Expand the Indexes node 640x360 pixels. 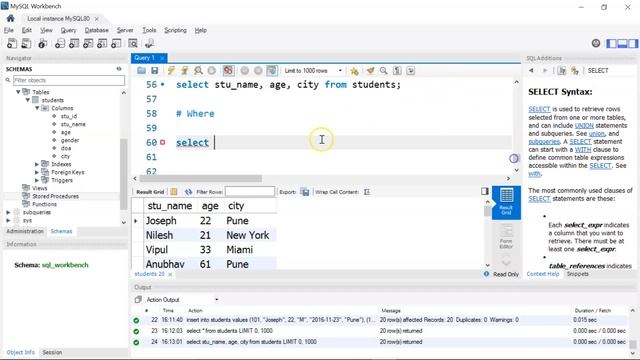[37, 164]
